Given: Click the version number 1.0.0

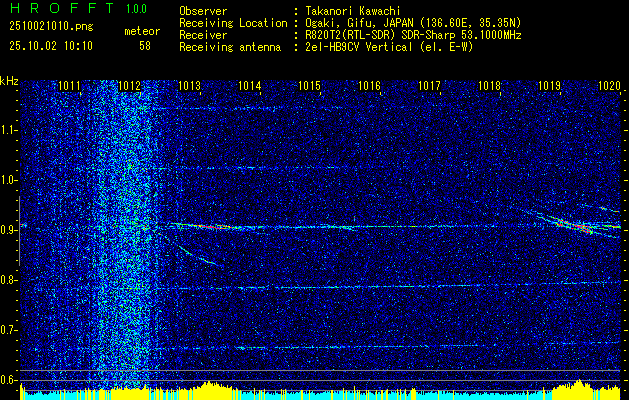Looking at the screenshot, I should coord(136,8).
